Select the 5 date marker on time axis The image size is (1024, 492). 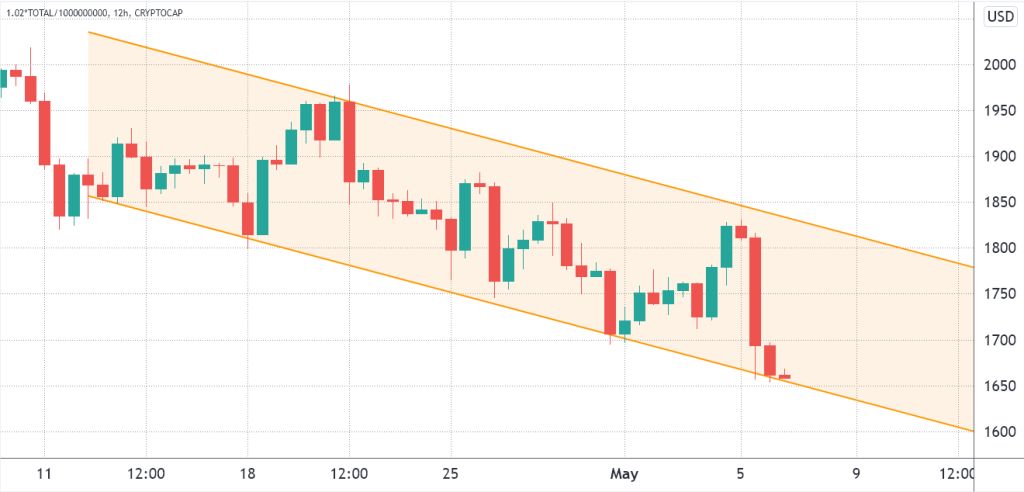tap(741, 472)
